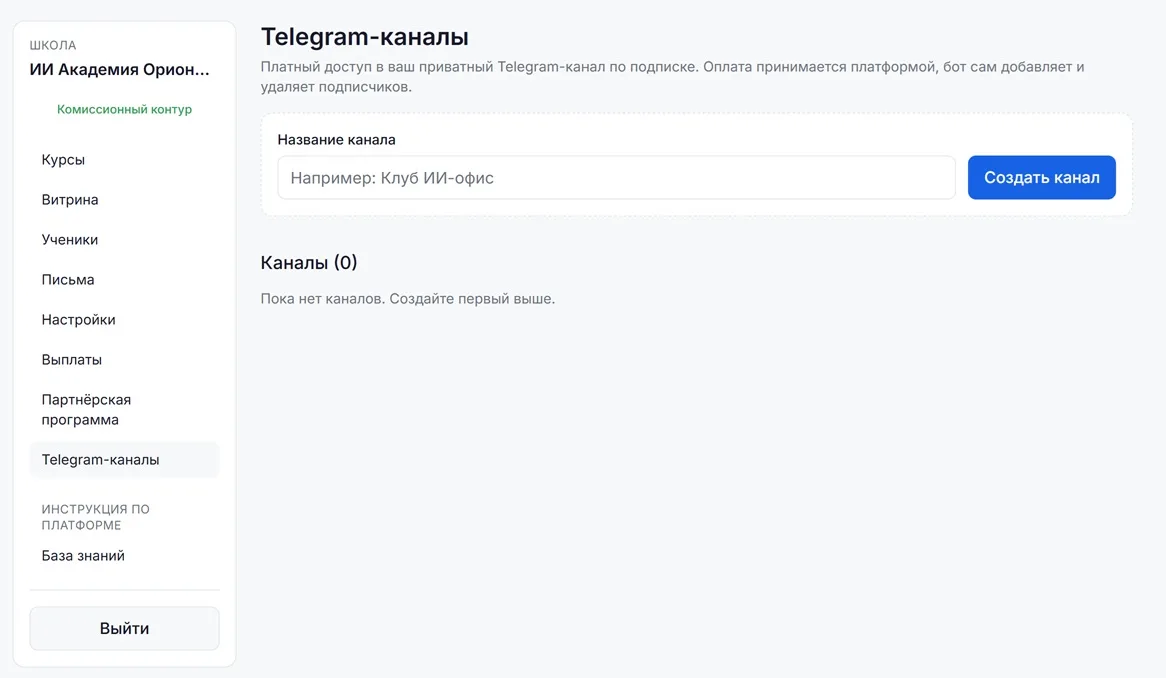Click the ШКОЛА label above school name

coord(53,45)
